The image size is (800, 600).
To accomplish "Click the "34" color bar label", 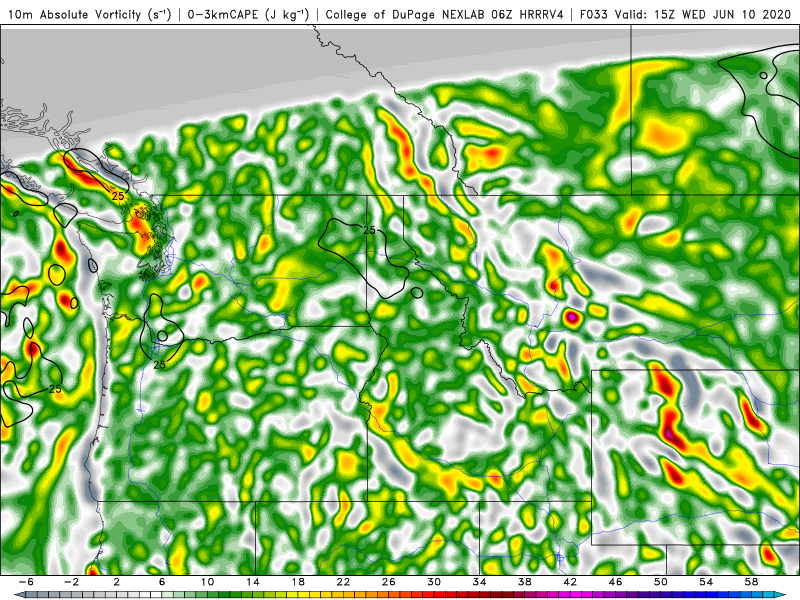I will [x=480, y=582].
